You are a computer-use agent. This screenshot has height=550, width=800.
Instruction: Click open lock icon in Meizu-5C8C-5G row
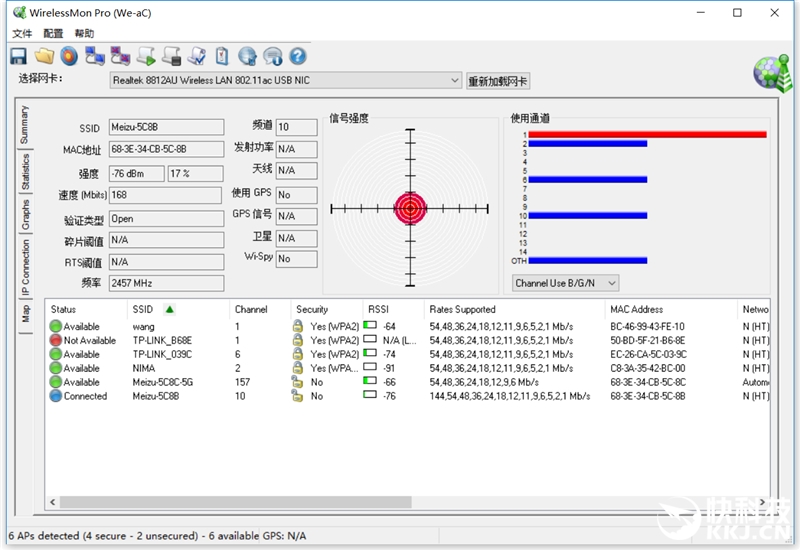pyautogui.click(x=297, y=382)
